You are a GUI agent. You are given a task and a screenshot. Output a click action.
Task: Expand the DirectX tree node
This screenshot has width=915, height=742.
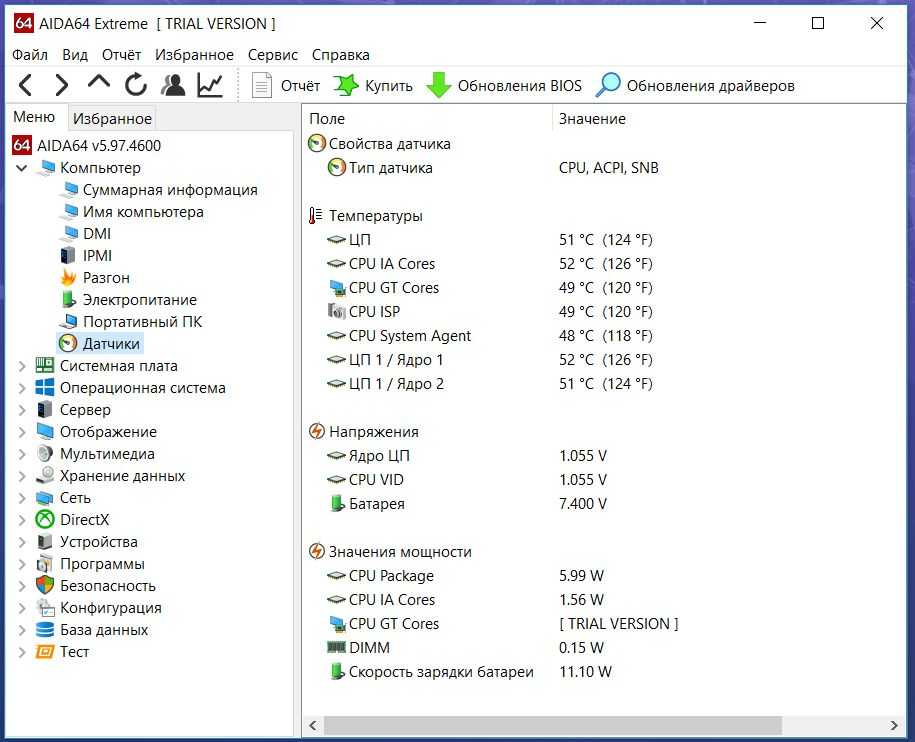(x=22, y=520)
